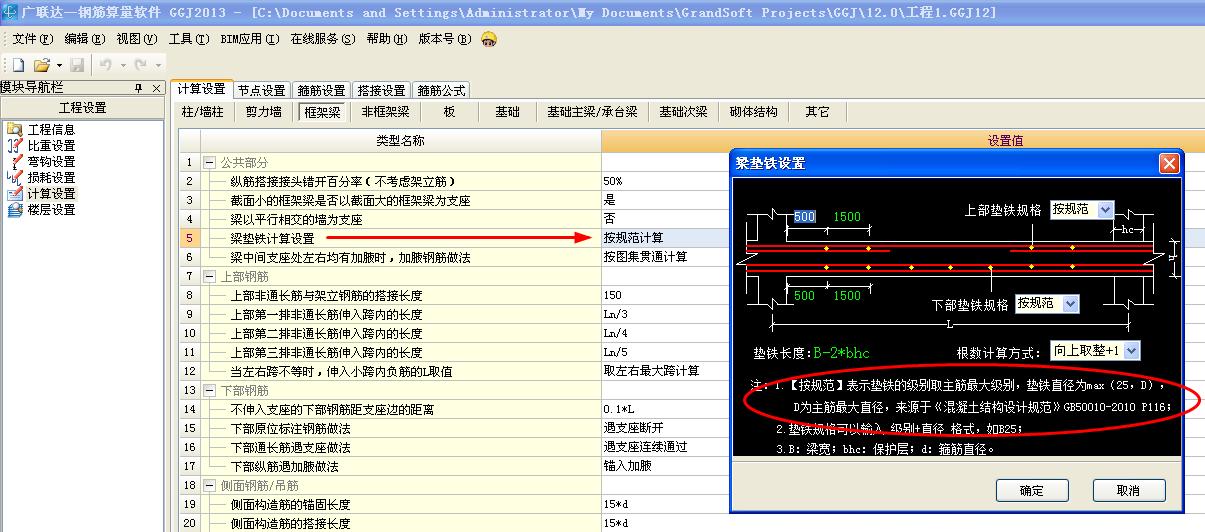The width and height of the screenshot is (1205, 532).
Task: Click the Save disk toolbar icon
Action: pyautogui.click(x=76, y=65)
